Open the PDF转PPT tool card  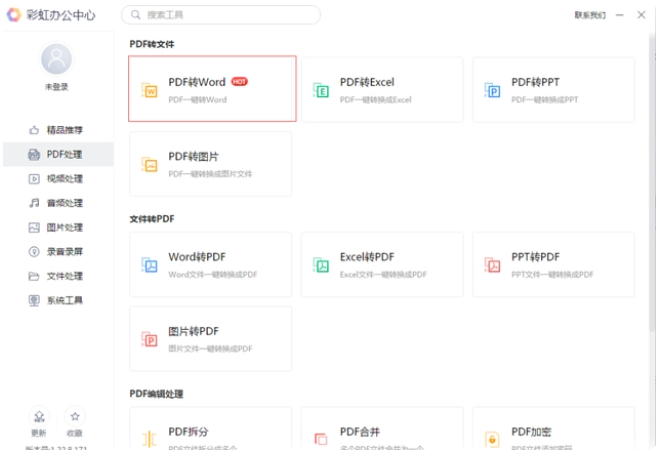point(554,90)
